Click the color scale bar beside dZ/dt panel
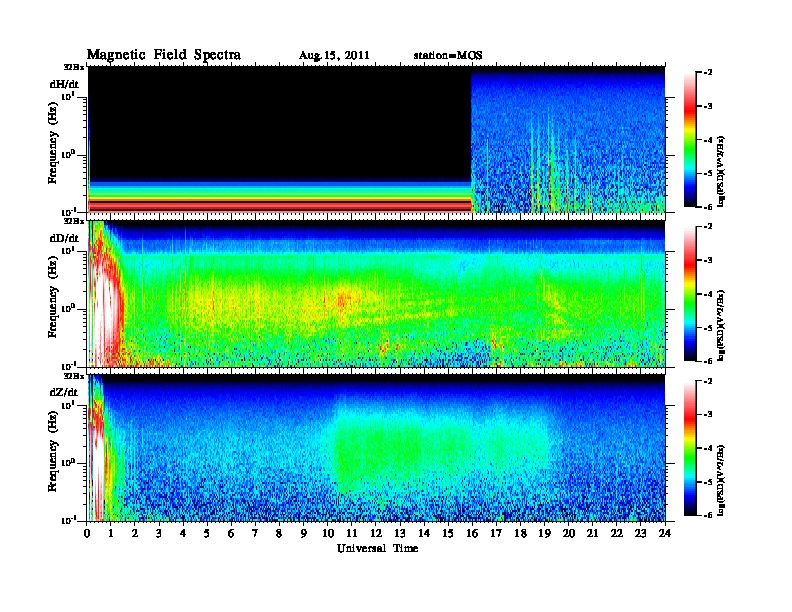The height and width of the screenshot is (612, 792). click(690, 448)
